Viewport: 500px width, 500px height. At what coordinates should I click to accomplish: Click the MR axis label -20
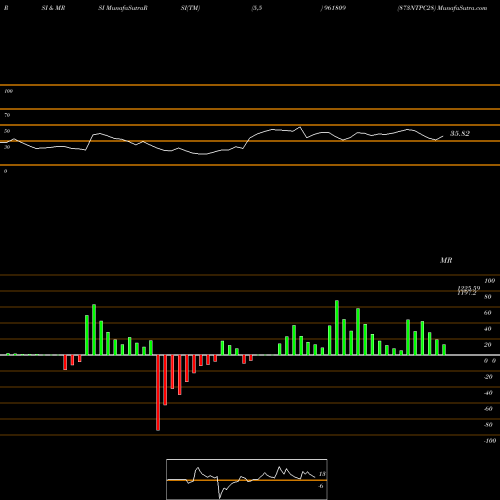click(x=488, y=377)
